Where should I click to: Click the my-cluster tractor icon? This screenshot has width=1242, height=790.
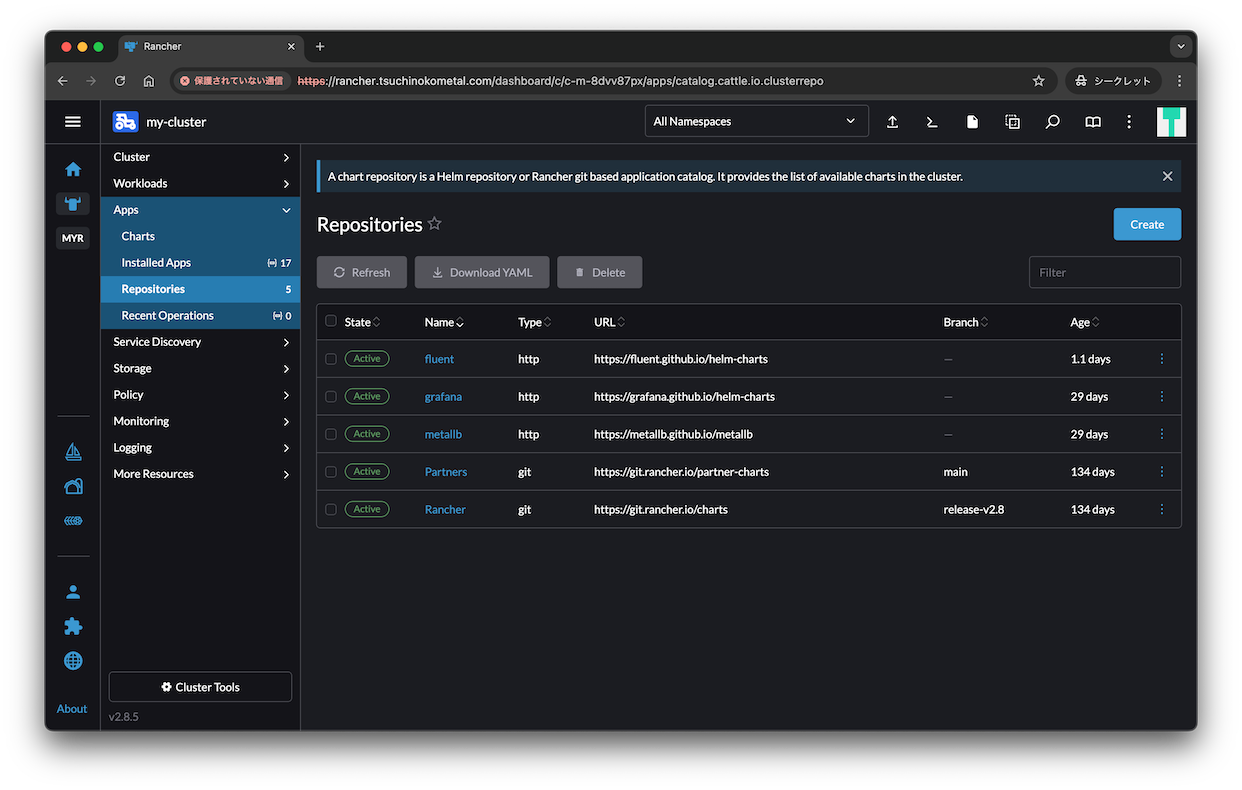pos(125,121)
